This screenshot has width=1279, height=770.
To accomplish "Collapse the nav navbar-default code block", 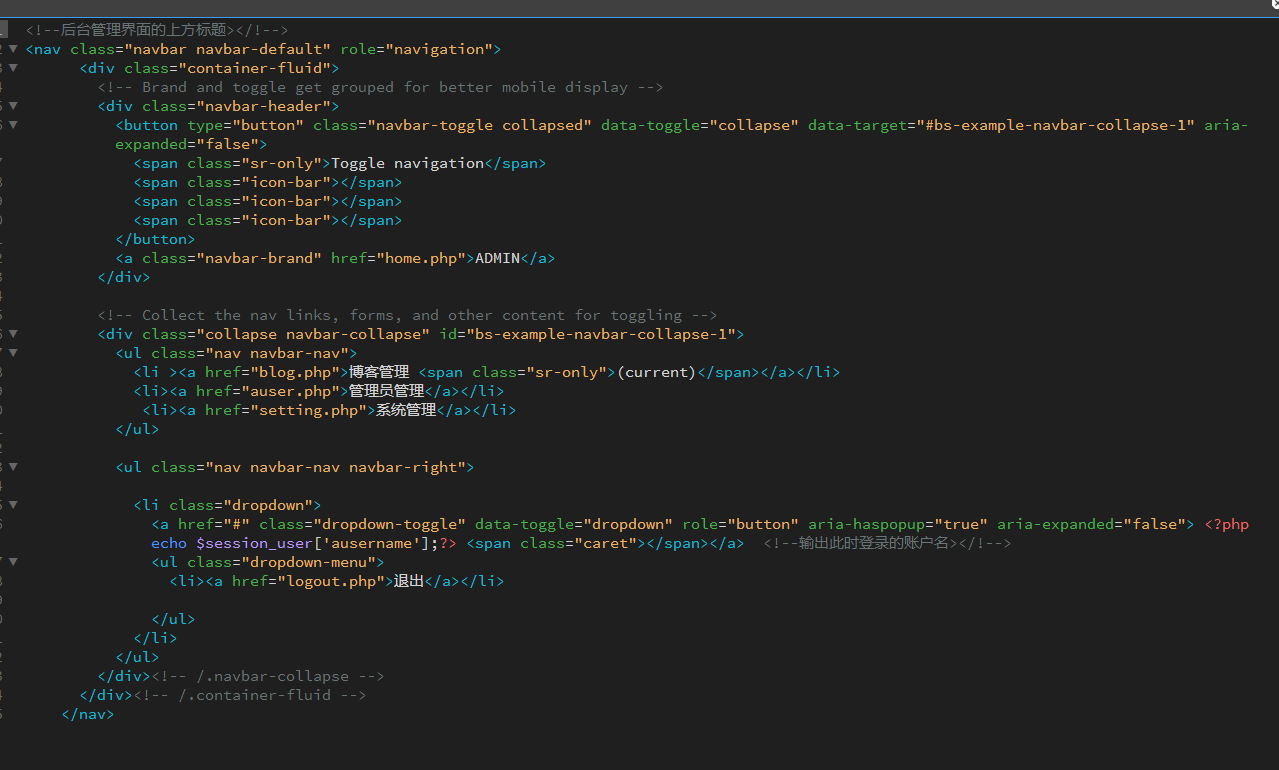I will [x=13, y=49].
